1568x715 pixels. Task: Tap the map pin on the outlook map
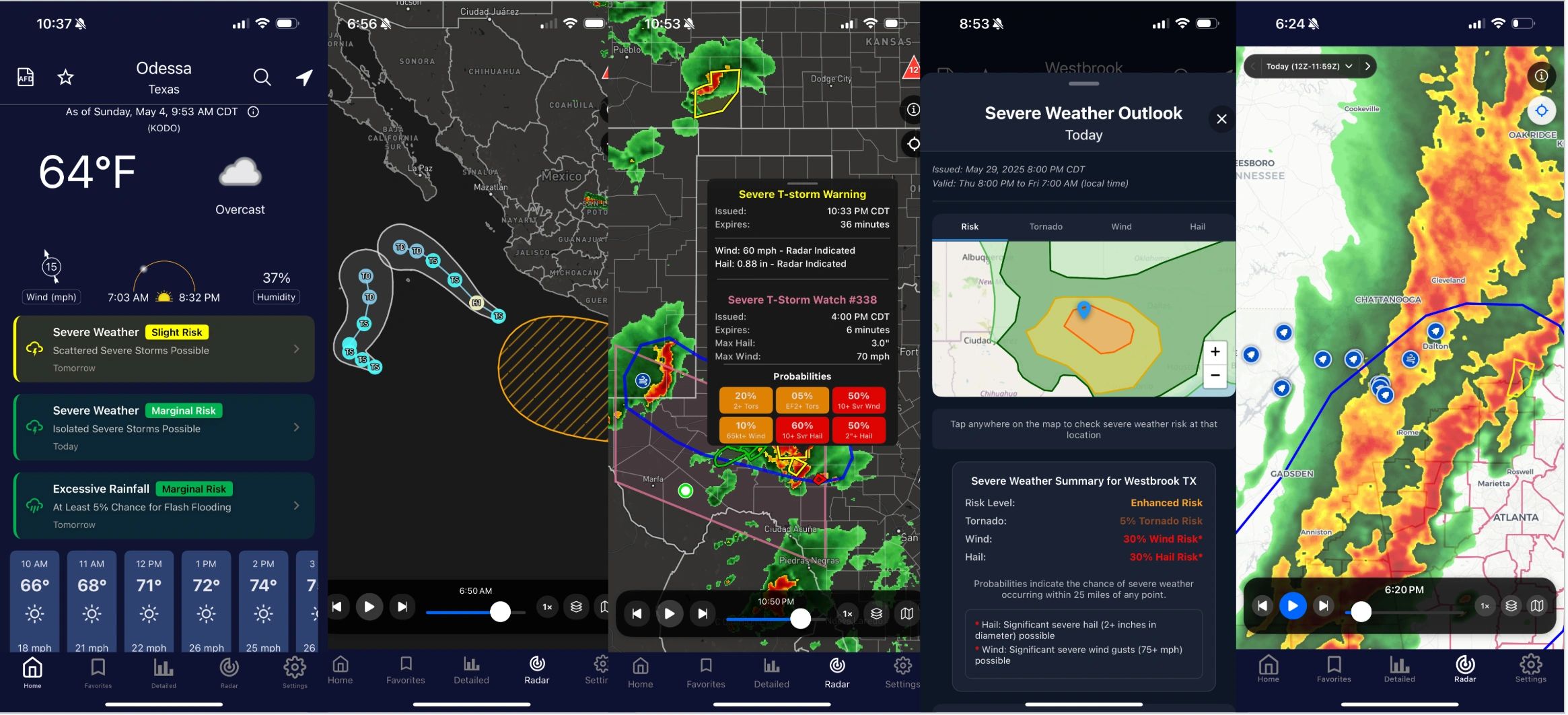[x=1083, y=310]
